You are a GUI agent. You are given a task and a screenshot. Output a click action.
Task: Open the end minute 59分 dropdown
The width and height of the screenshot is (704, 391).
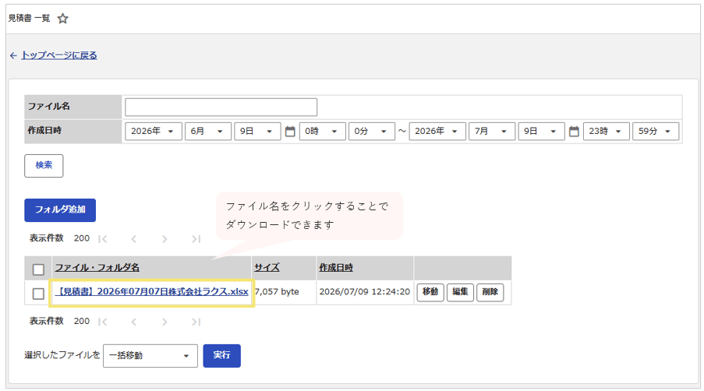(656, 131)
